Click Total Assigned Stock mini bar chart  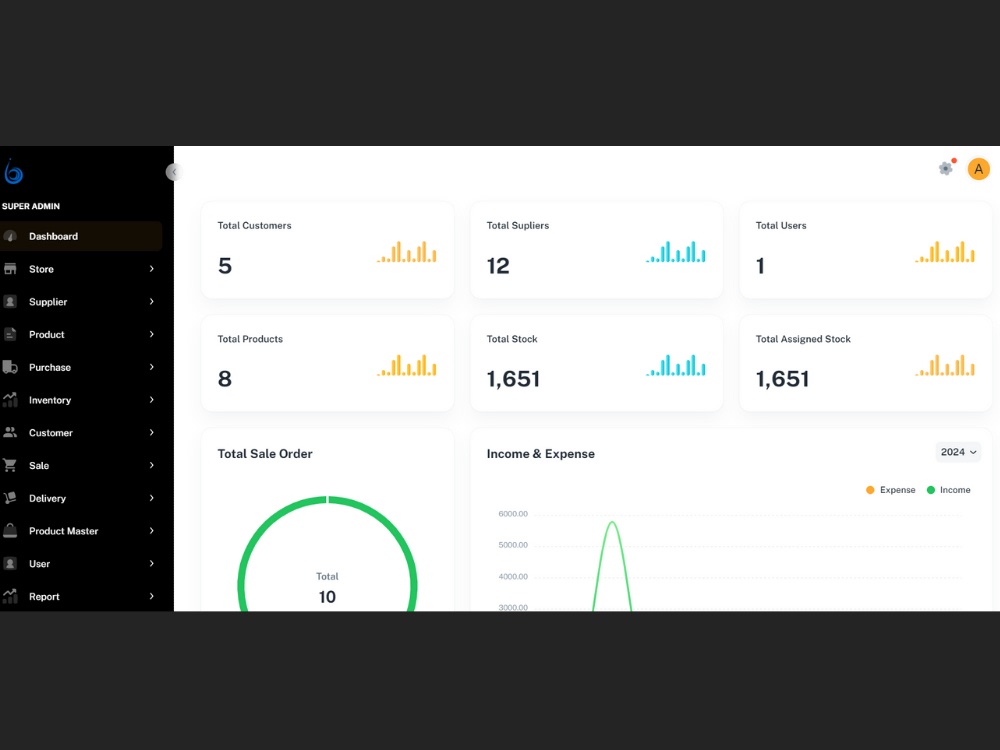945,365
